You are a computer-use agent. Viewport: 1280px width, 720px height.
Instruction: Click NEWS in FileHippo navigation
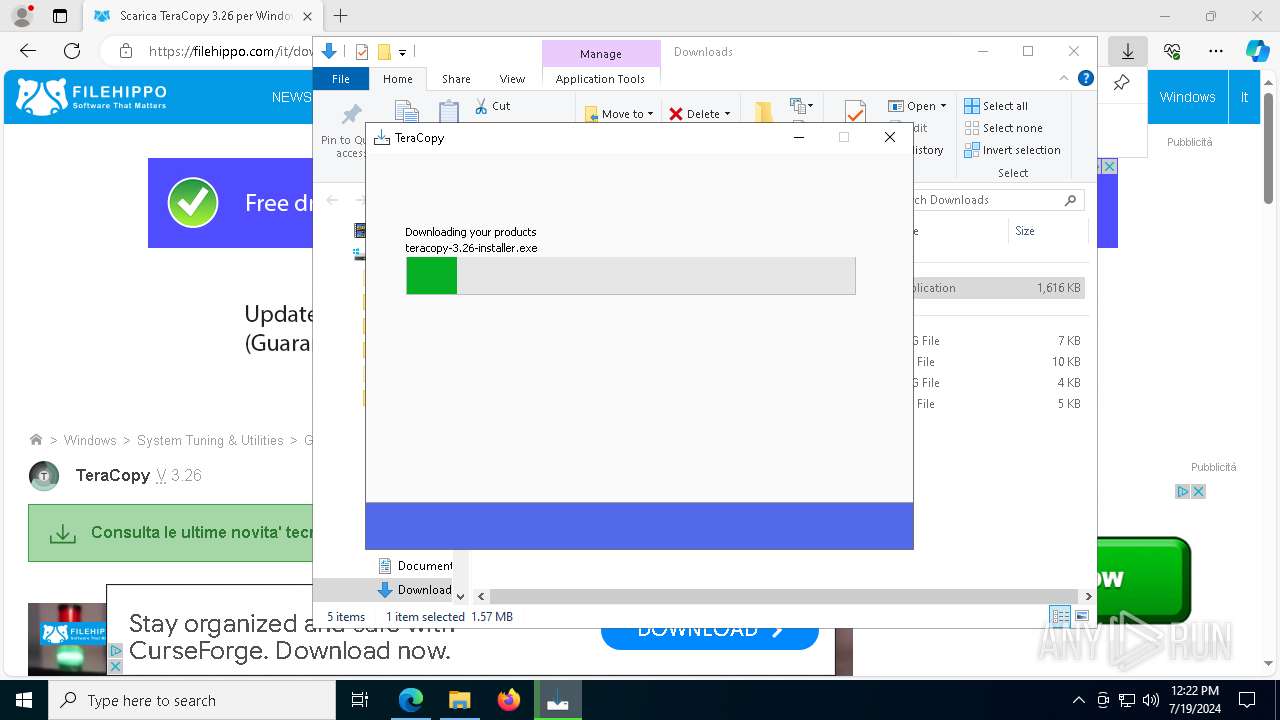click(x=291, y=97)
